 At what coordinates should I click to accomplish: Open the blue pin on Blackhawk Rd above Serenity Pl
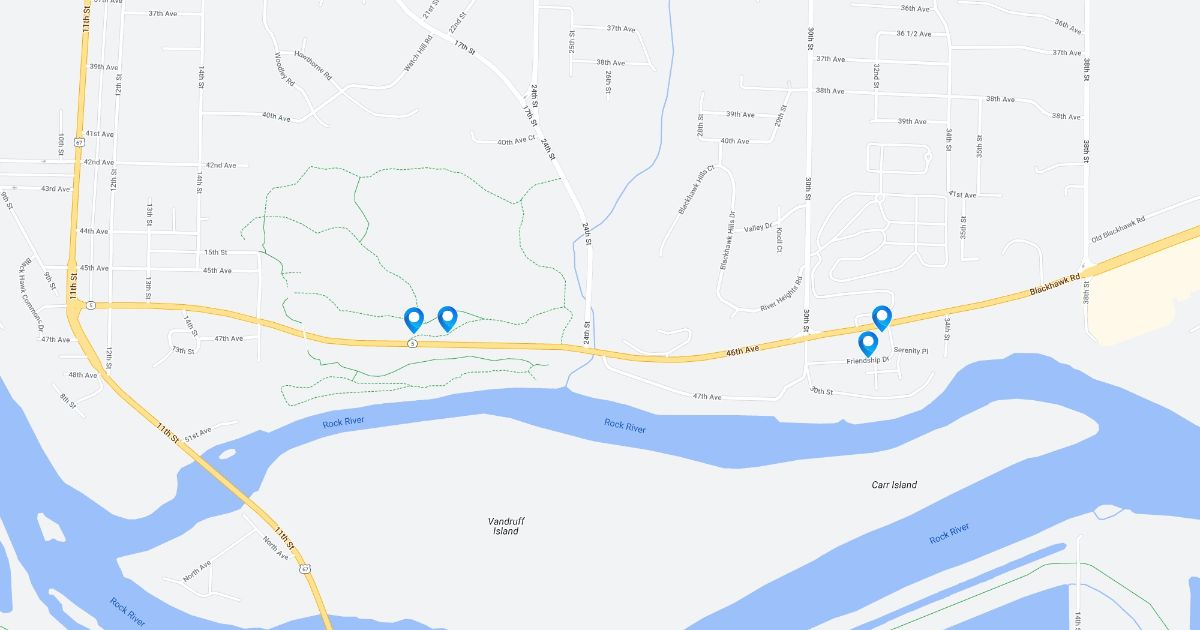(882, 318)
